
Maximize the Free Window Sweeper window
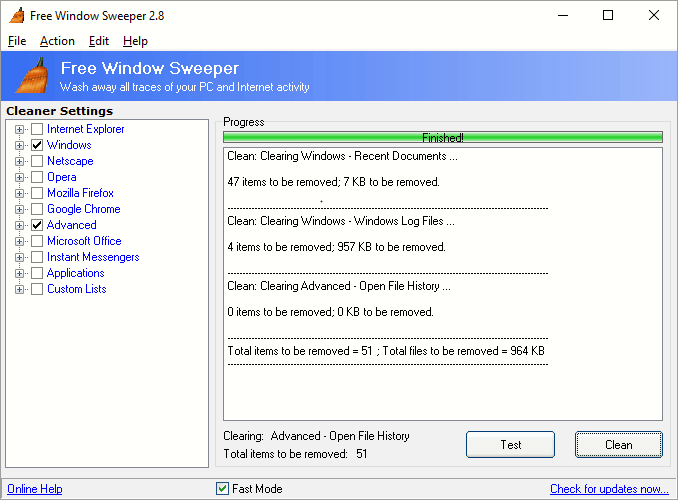click(x=608, y=16)
